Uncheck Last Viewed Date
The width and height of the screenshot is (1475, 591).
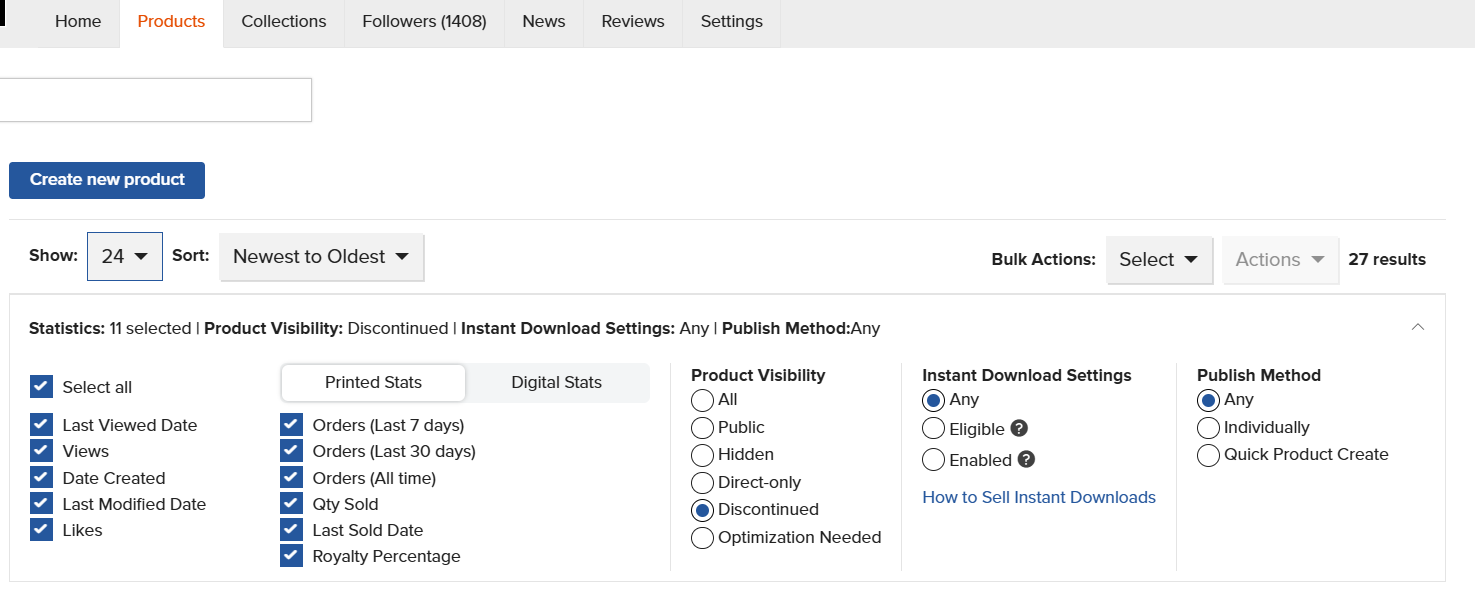point(41,425)
